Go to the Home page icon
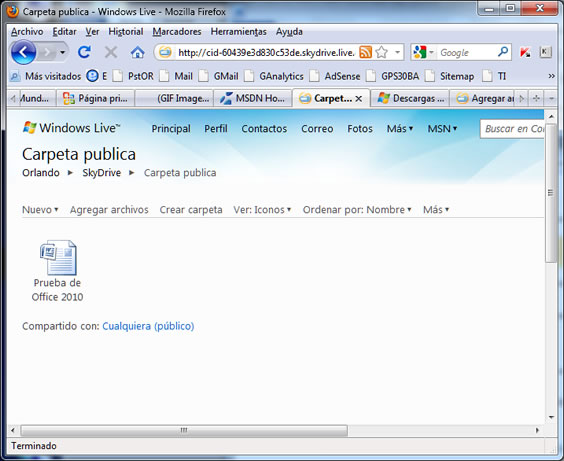564x461 pixels. (137, 53)
